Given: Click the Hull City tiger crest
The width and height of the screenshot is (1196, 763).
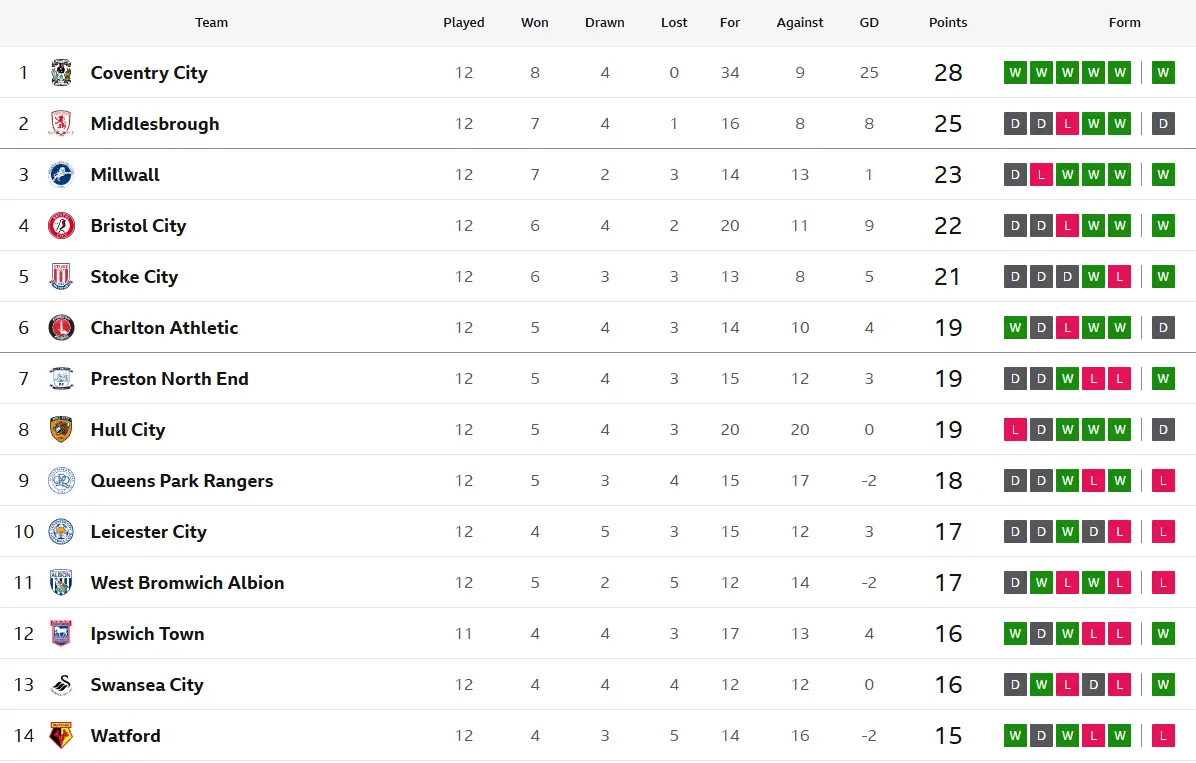Looking at the screenshot, I should (x=61, y=430).
